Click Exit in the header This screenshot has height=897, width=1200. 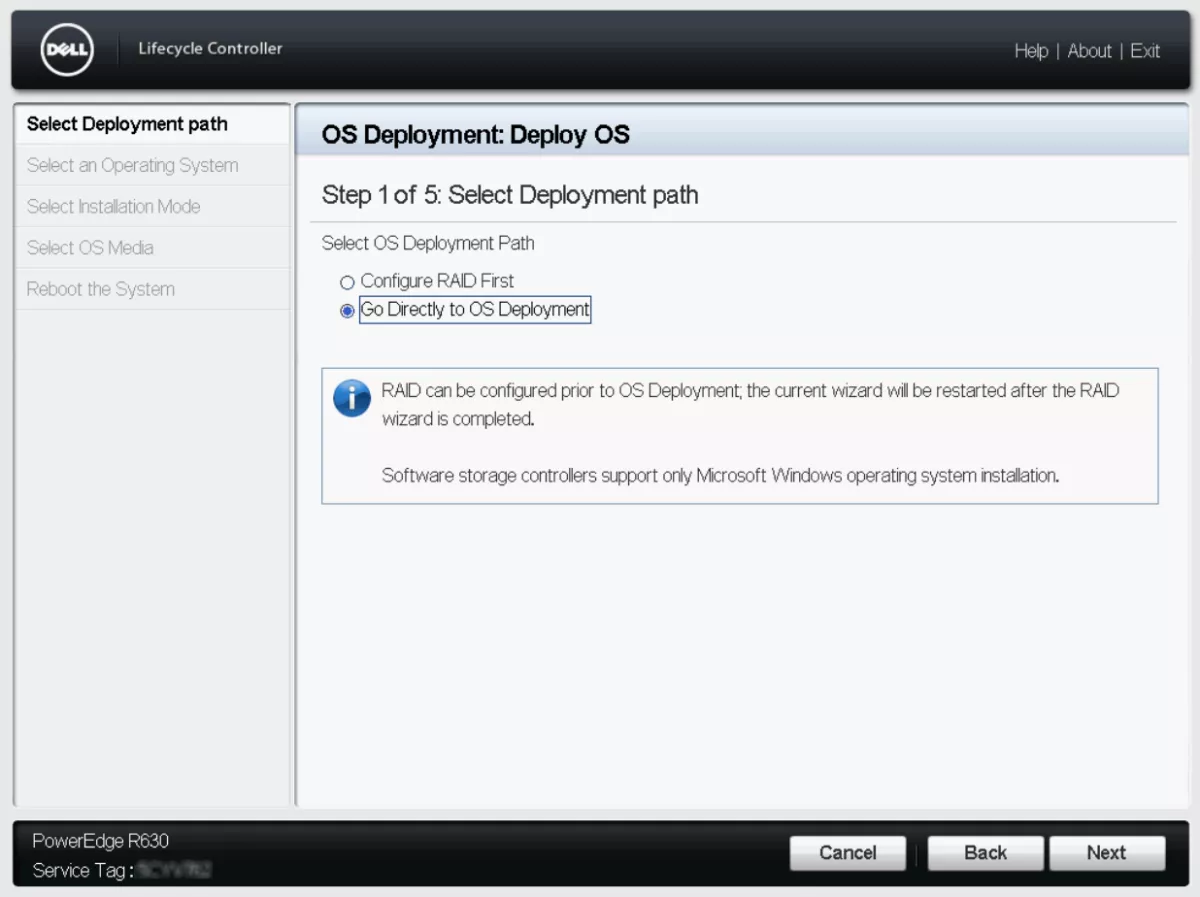pyautogui.click(x=1145, y=51)
